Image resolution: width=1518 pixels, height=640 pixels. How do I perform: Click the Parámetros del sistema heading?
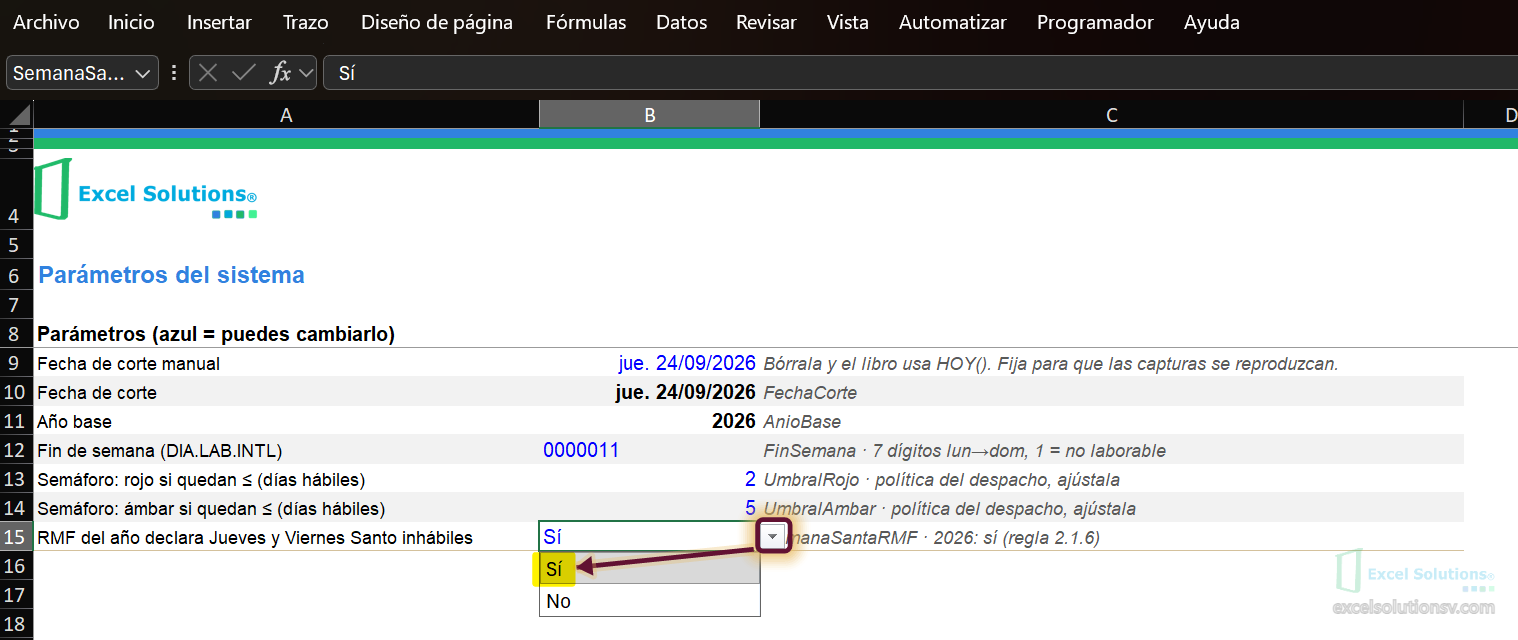click(x=171, y=274)
